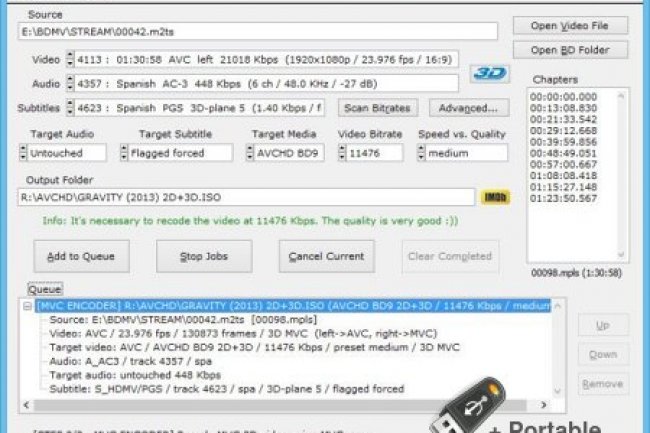Click Chapters list scrollbar down arrow

(621, 254)
